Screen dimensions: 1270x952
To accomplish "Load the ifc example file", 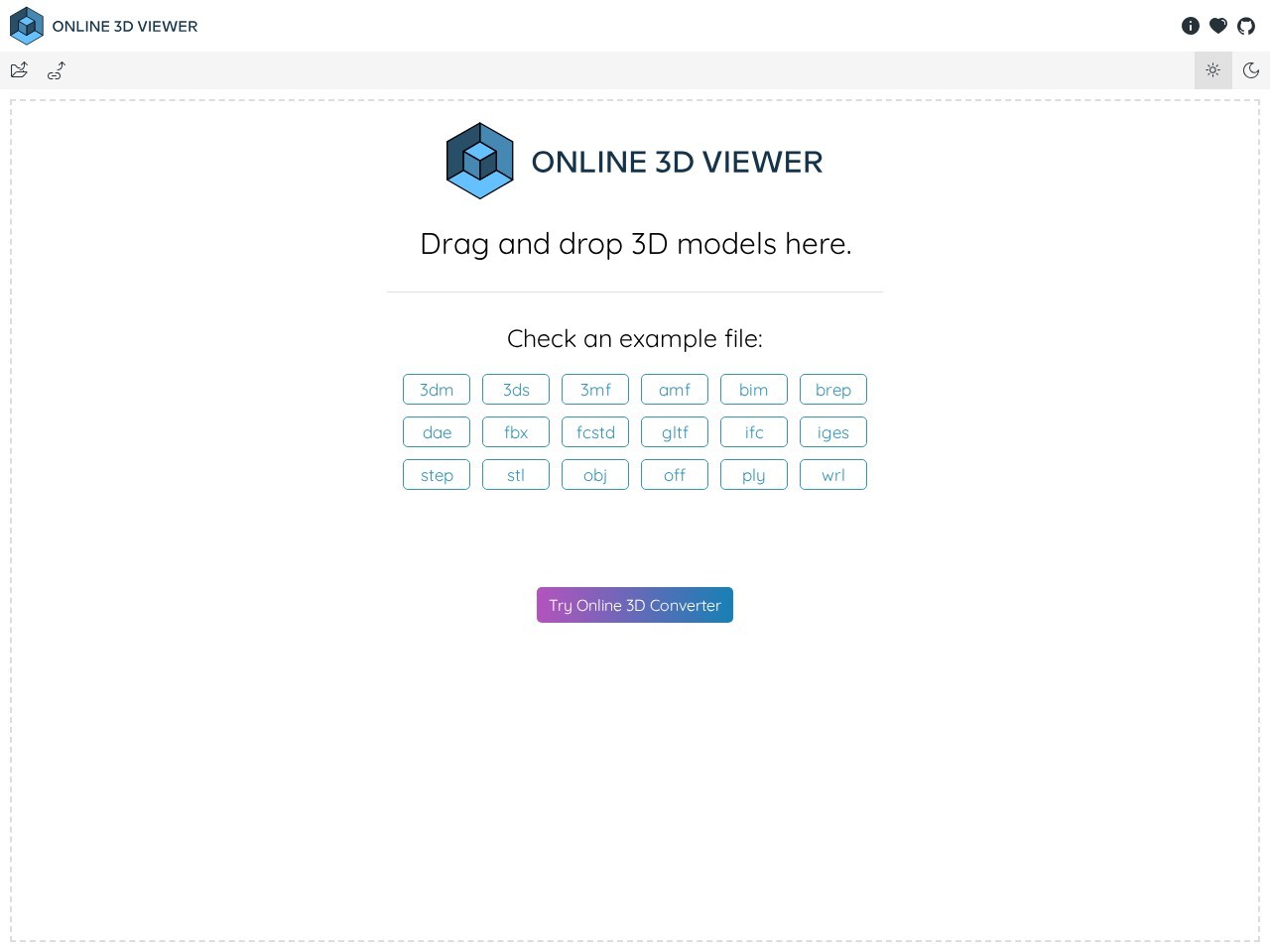I will (x=754, y=432).
